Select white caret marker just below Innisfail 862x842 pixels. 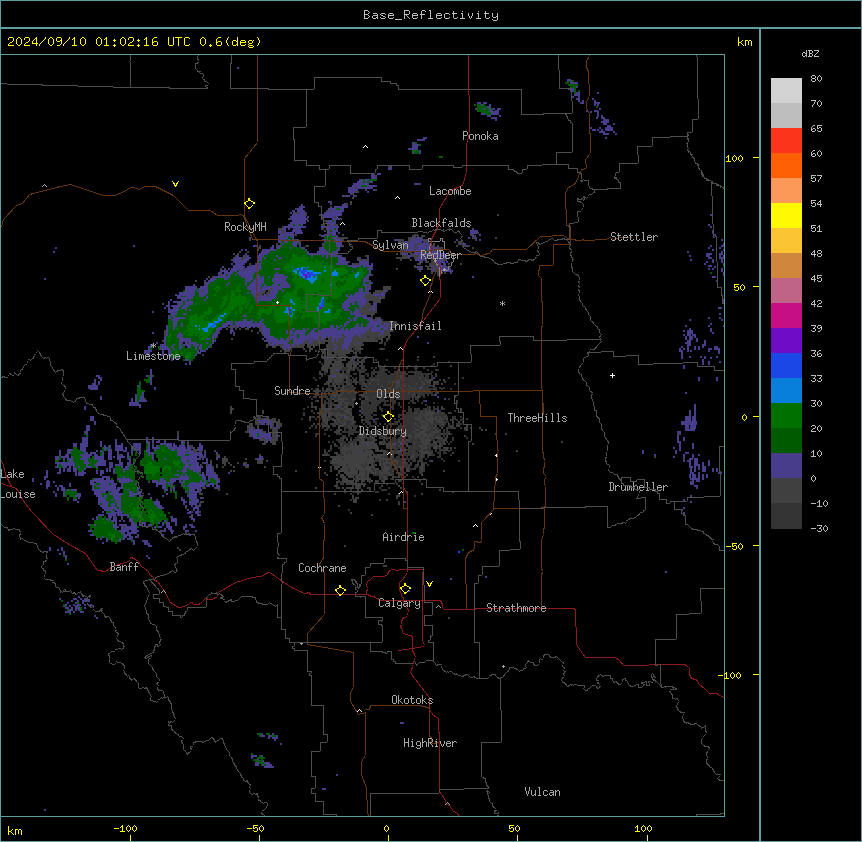400,348
